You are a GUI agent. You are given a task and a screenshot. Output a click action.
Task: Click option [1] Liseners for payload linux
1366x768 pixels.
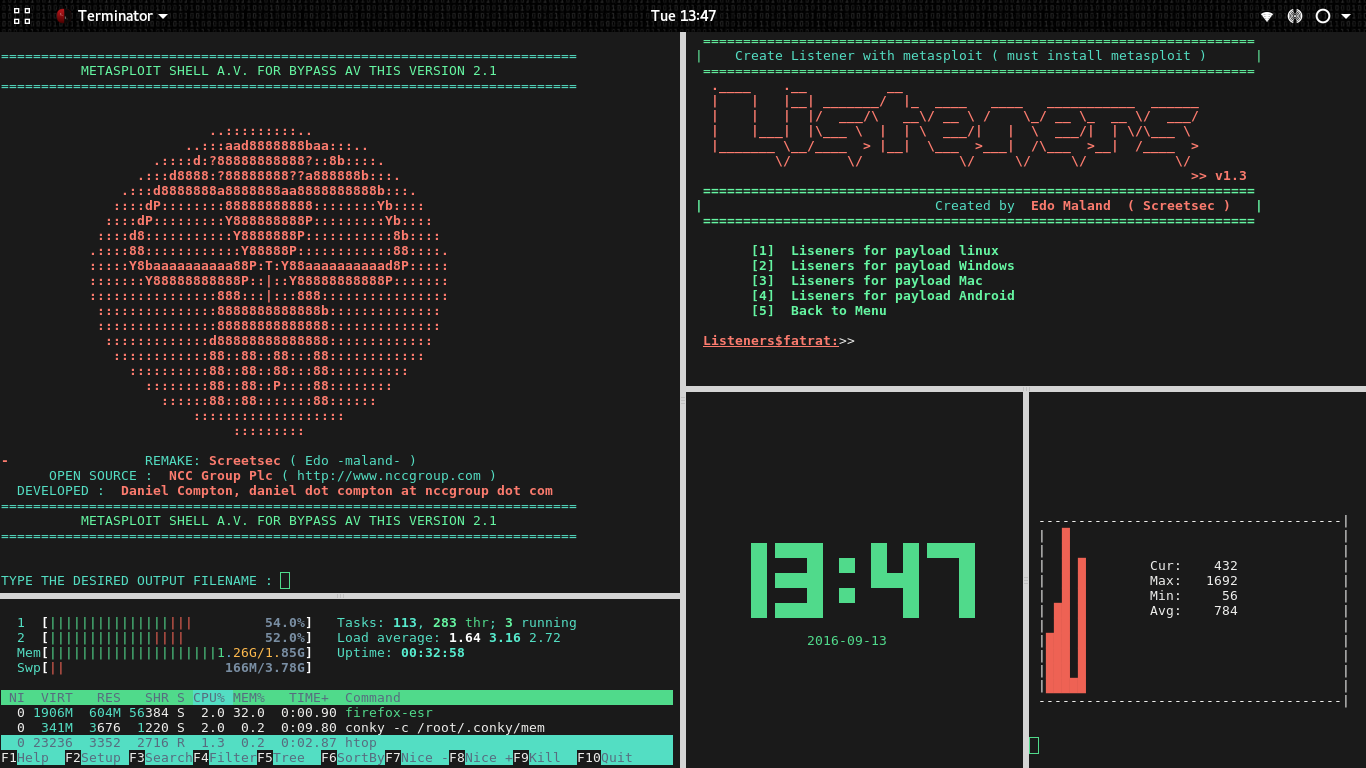coord(875,251)
